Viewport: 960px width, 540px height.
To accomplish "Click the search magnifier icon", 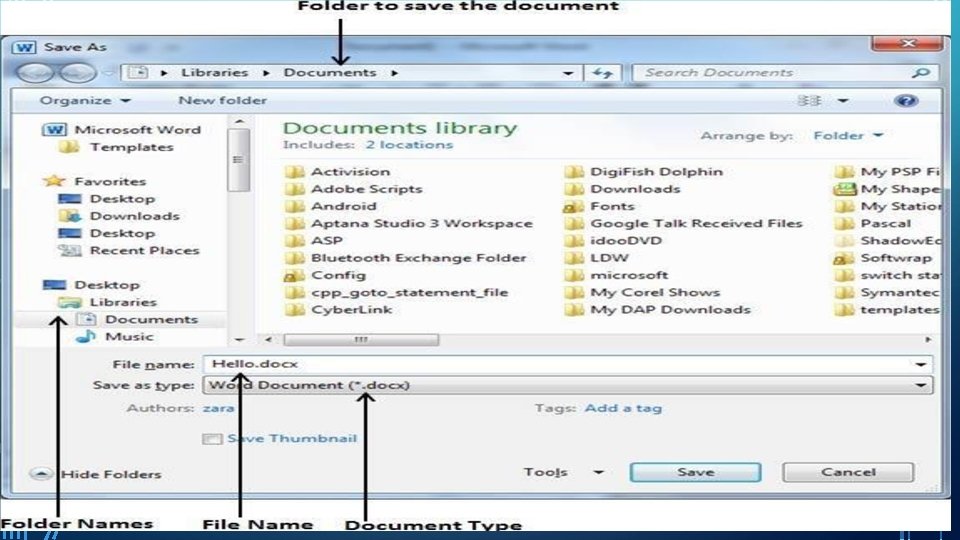I will [x=920, y=72].
